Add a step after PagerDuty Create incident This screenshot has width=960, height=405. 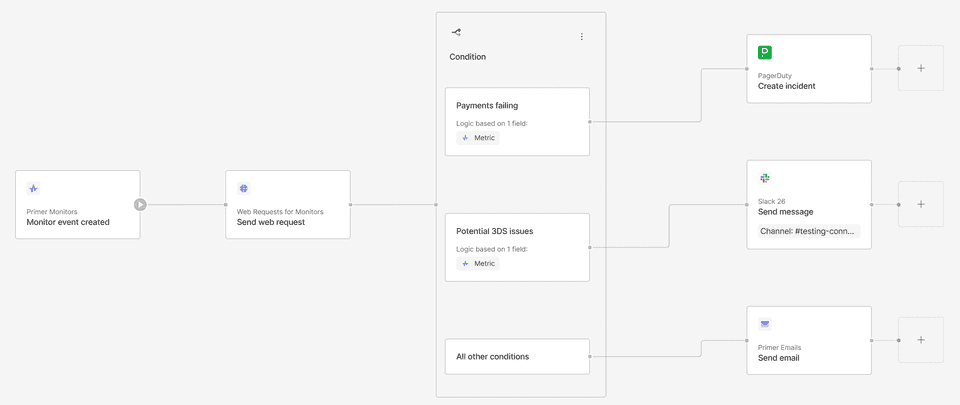(x=921, y=69)
